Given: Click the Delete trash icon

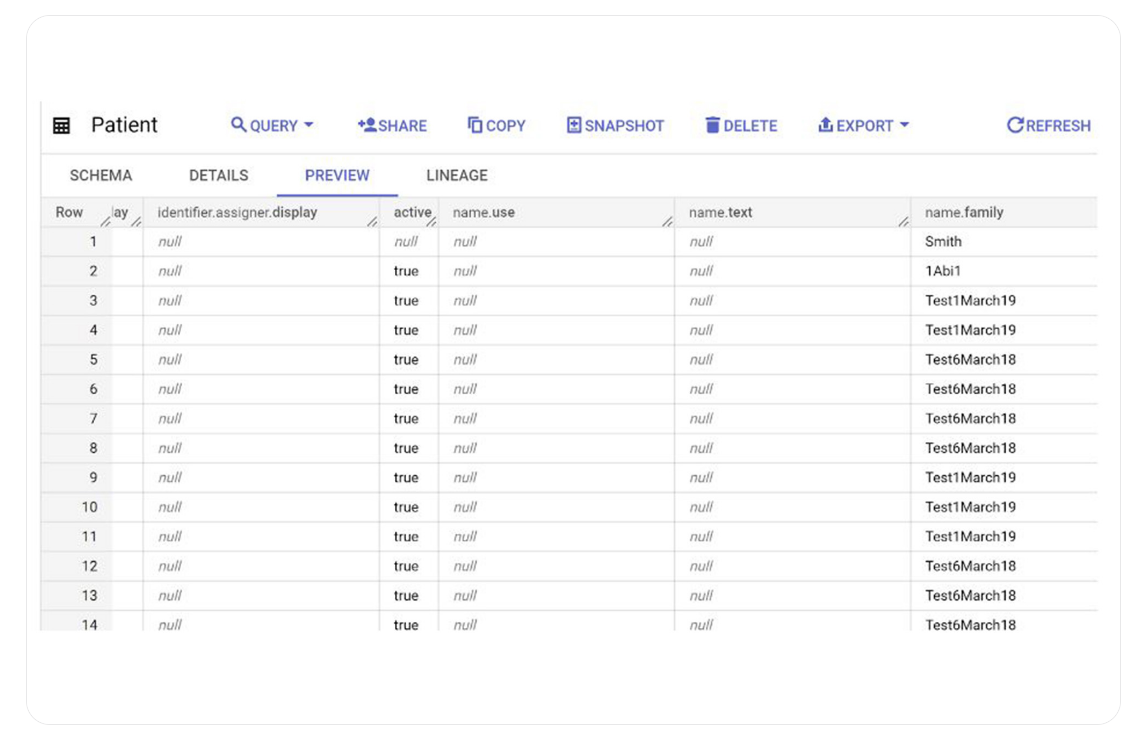Looking at the screenshot, I should pos(713,125).
